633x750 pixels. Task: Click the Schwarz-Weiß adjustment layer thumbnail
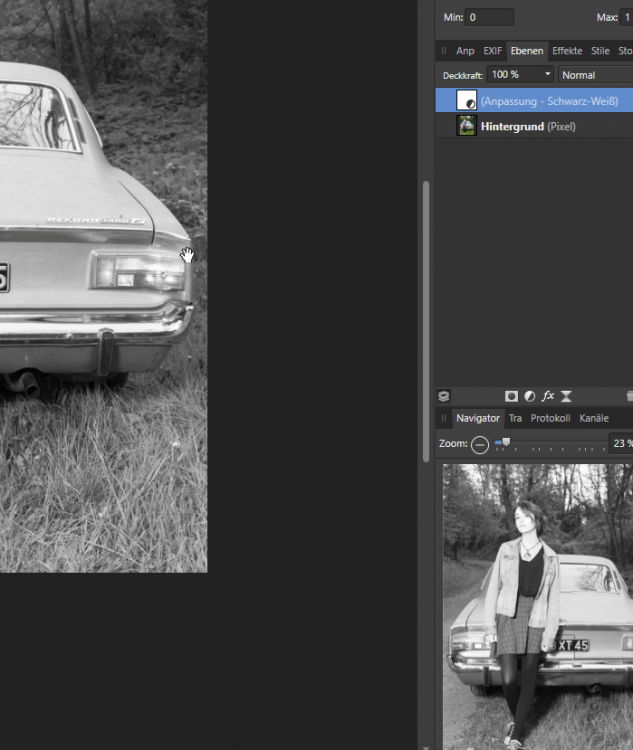click(x=466, y=101)
